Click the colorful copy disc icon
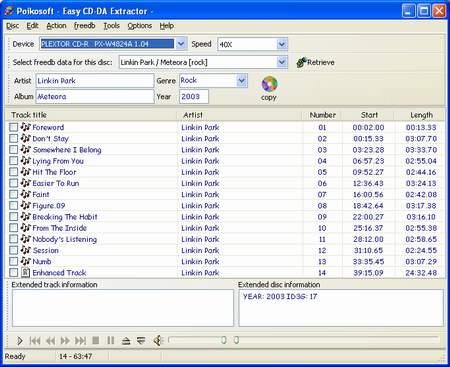Image resolution: width=450 pixels, height=367 pixels. coord(269,84)
